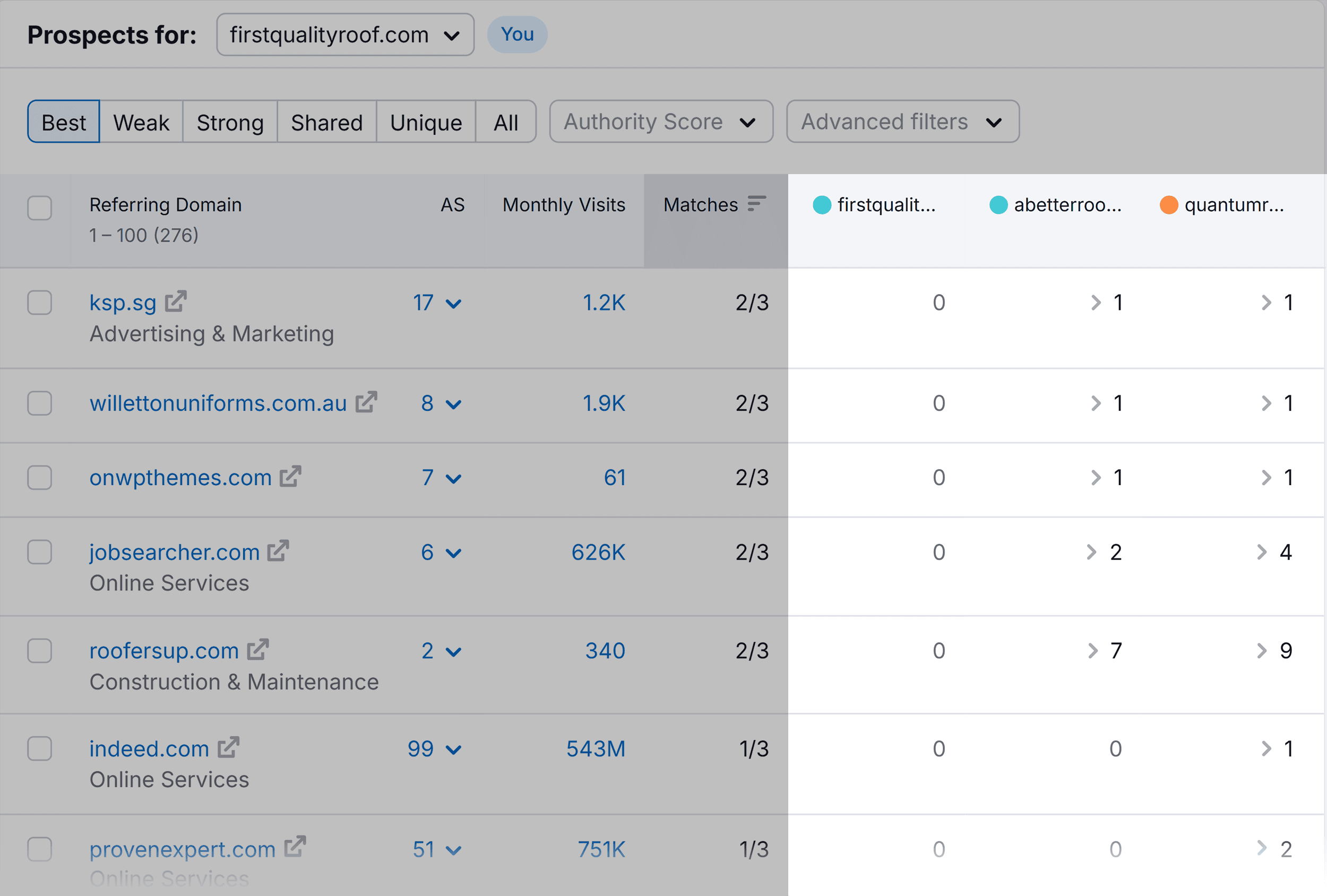Select the Unique filter tab
Image resolution: width=1327 pixels, height=896 pixels.
[x=425, y=121]
